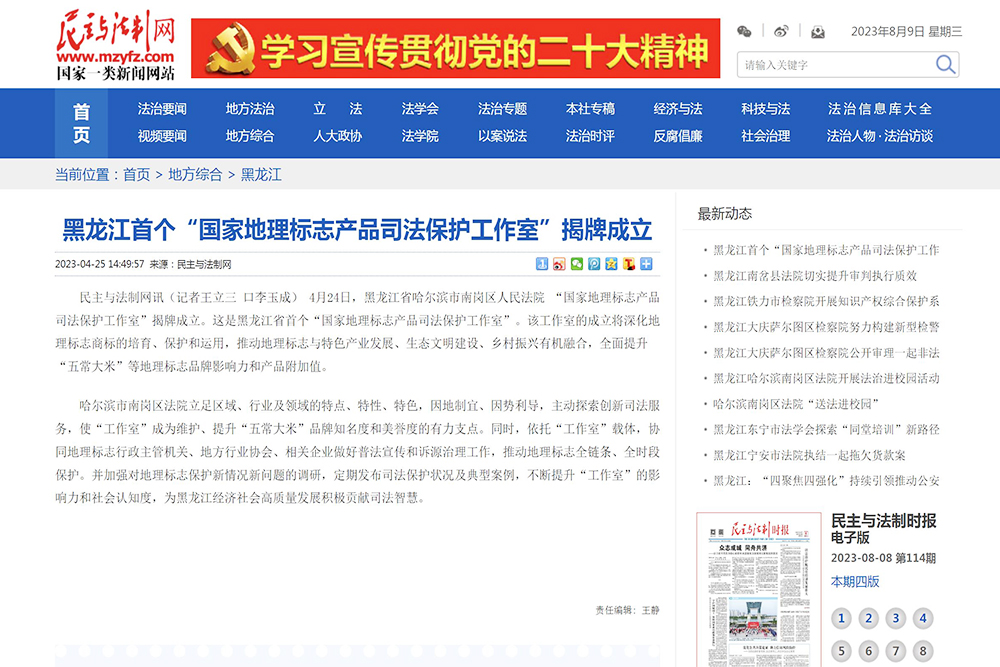1000x667 pixels.
Task: Open the 首页 home tab
Action: click(81, 123)
